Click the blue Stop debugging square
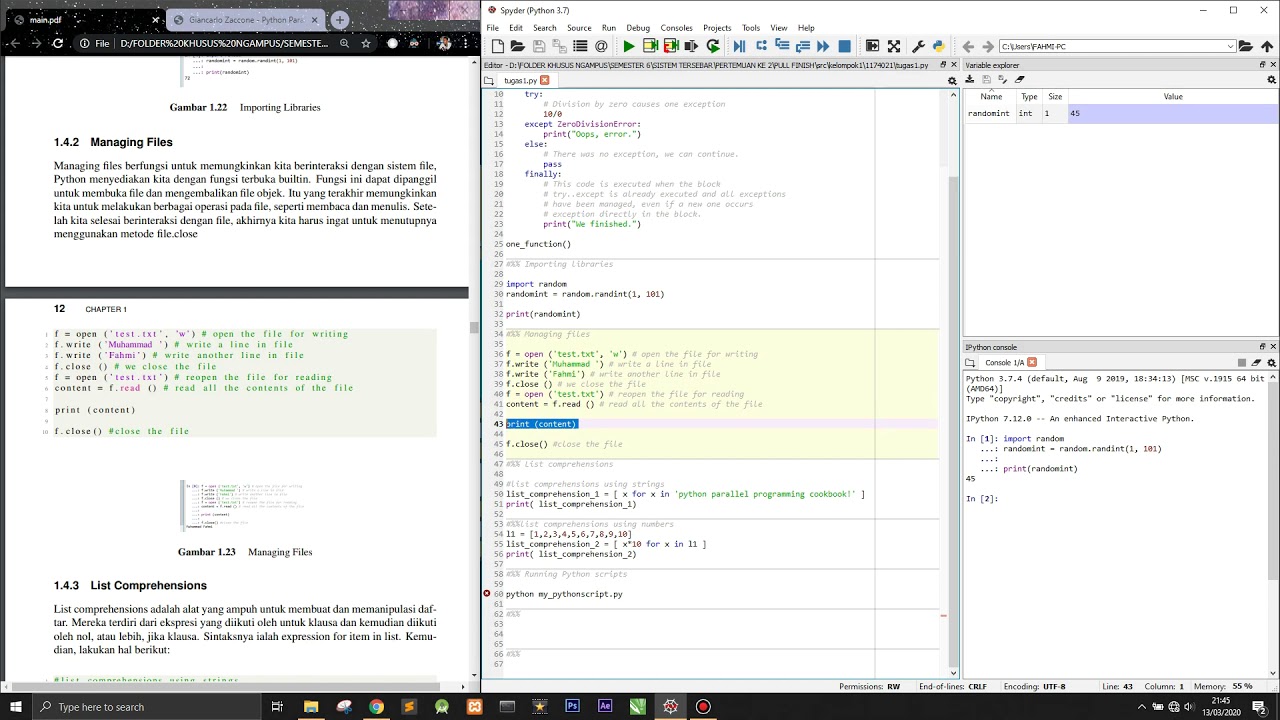The width and height of the screenshot is (1280, 720). click(x=844, y=46)
